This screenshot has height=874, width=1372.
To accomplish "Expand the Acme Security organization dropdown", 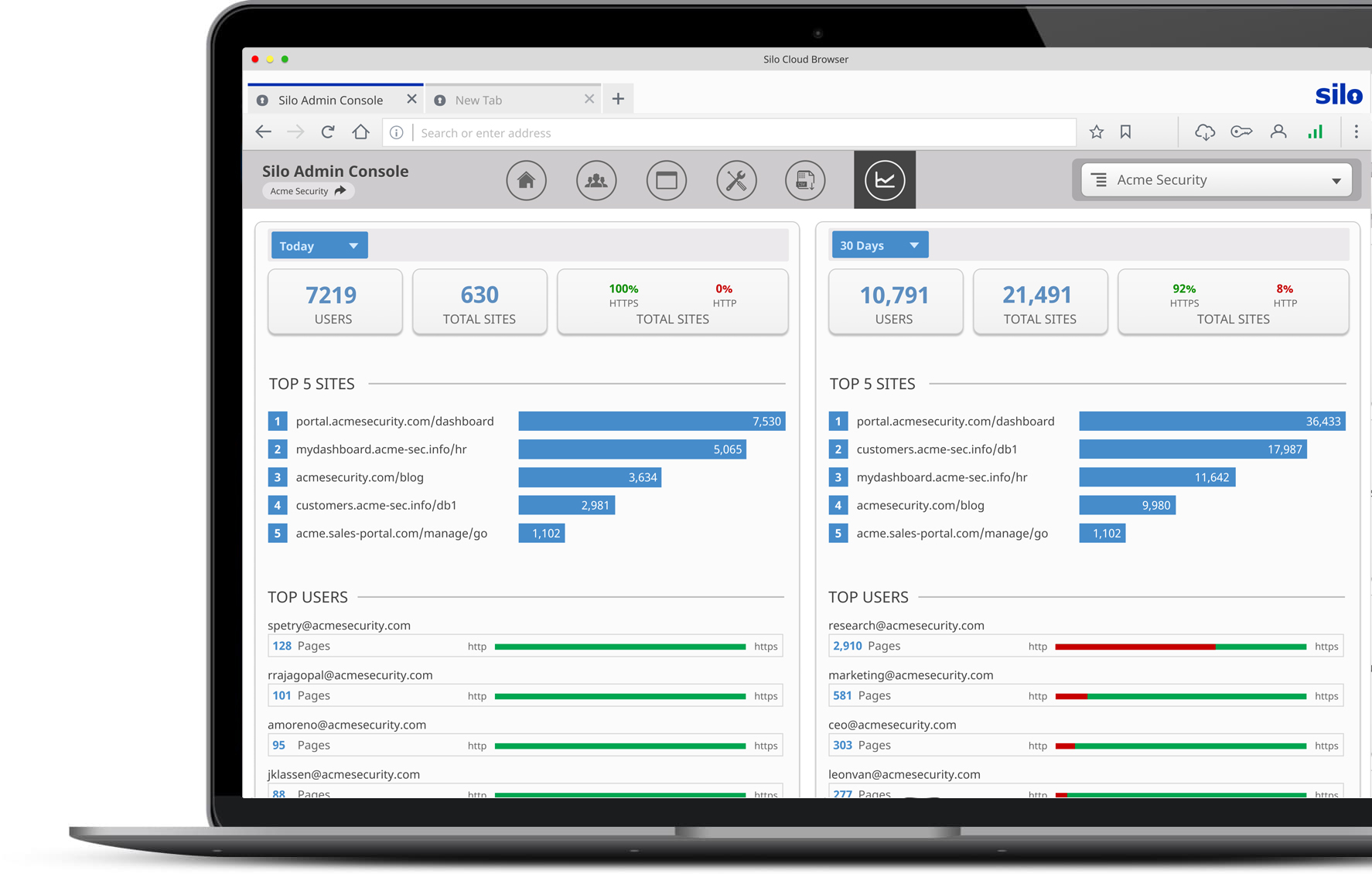I will click(x=1216, y=180).
